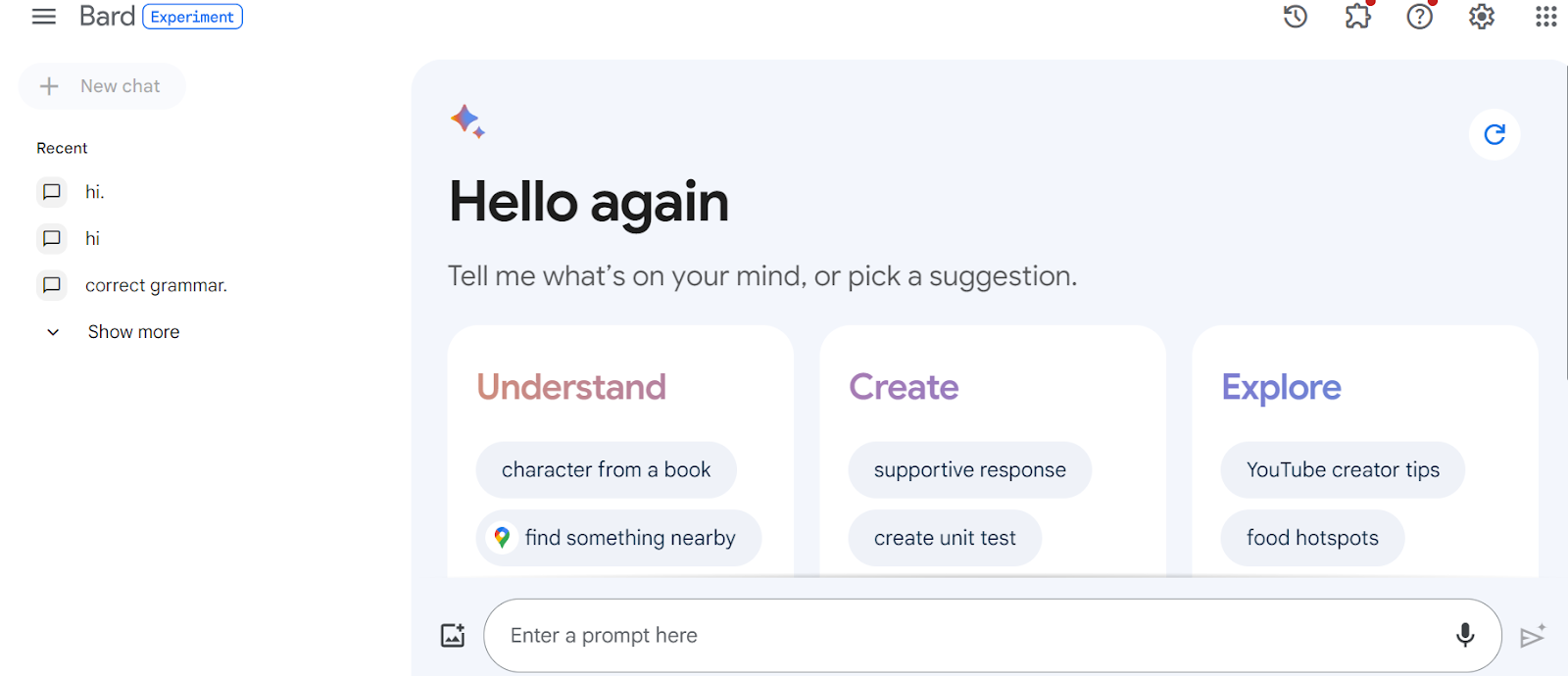Expand Show more recent chats

(x=133, y=332)
